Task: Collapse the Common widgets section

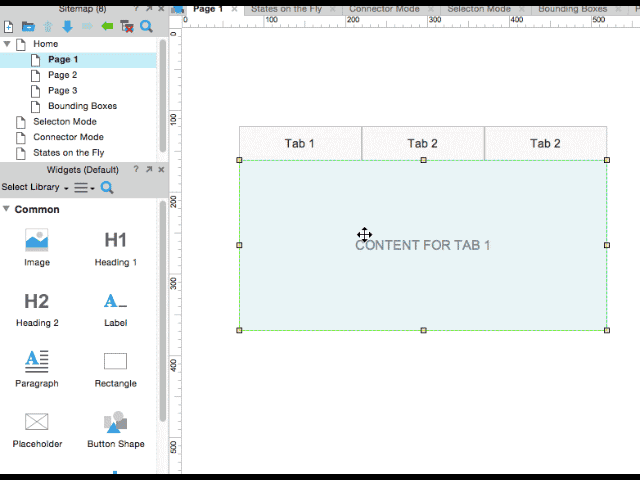Action: point(6,209)
